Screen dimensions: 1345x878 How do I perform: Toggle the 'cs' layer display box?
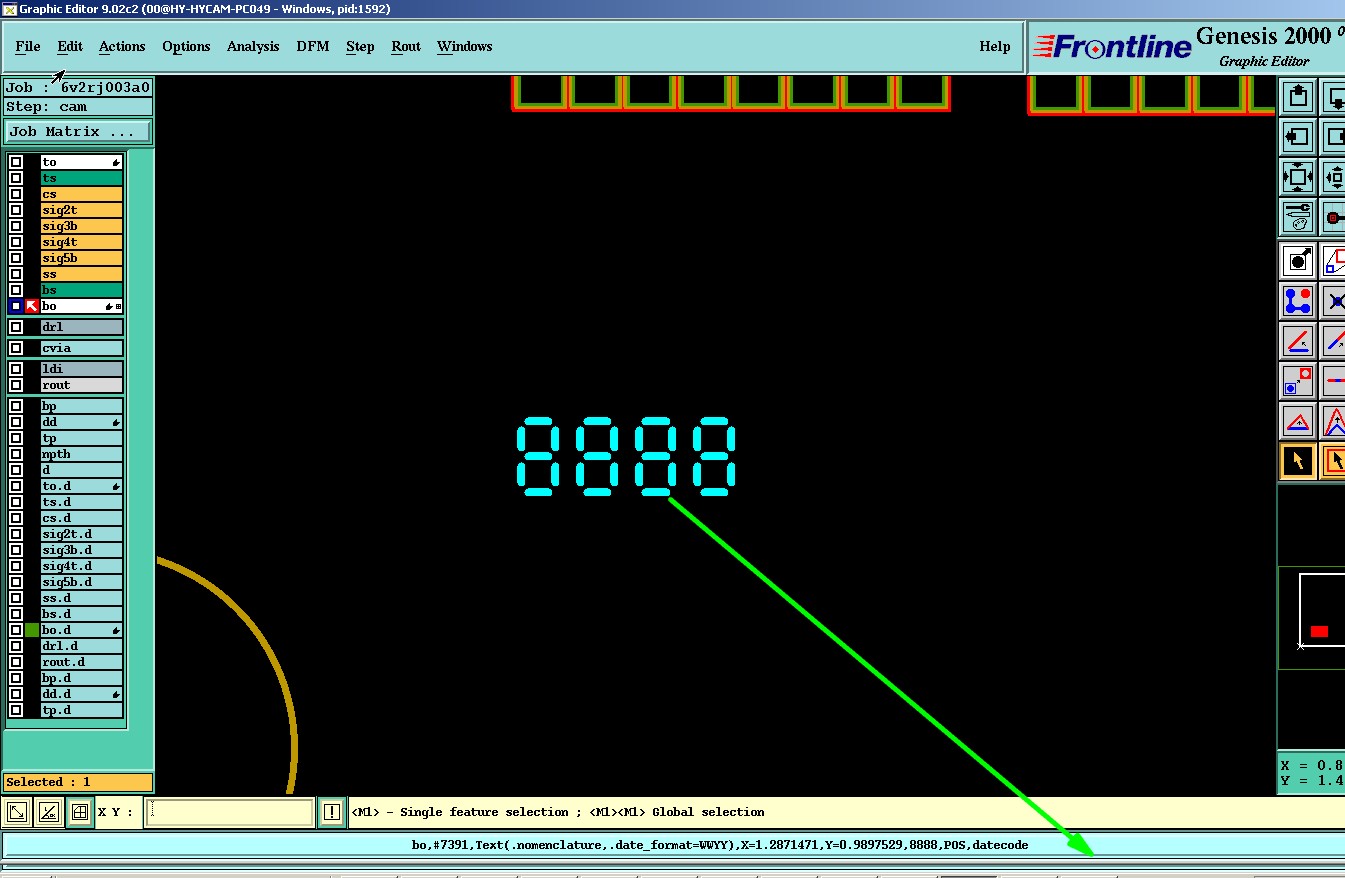click(16, 194)
